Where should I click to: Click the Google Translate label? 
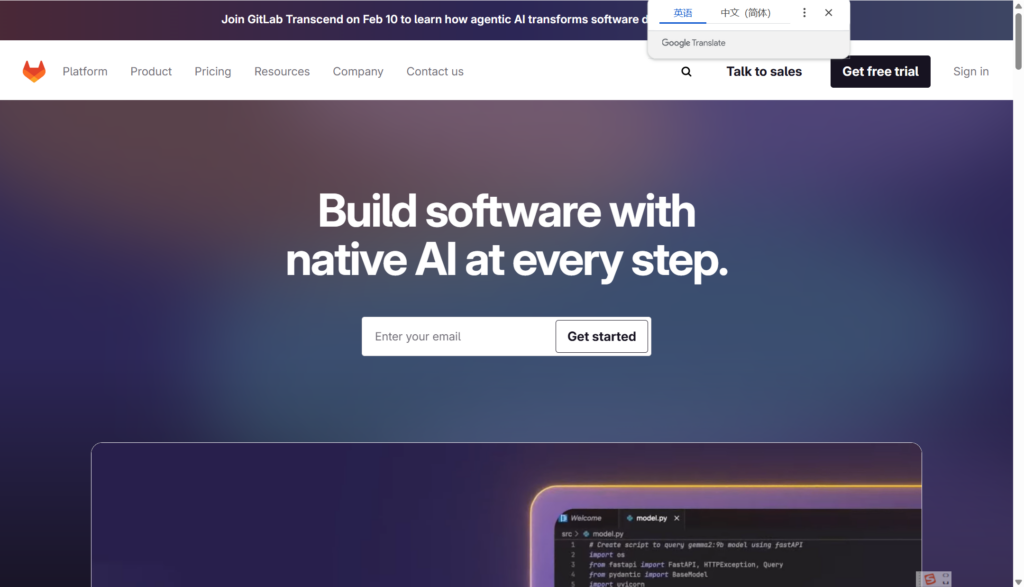click(693, 42)
